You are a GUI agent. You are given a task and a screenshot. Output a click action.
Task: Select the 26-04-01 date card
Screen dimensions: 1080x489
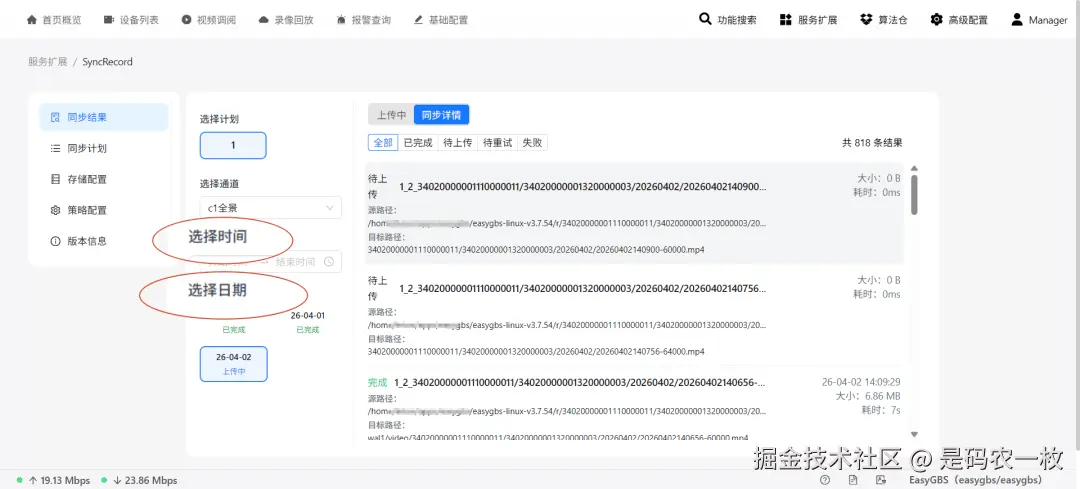click(x=307, y=322)
